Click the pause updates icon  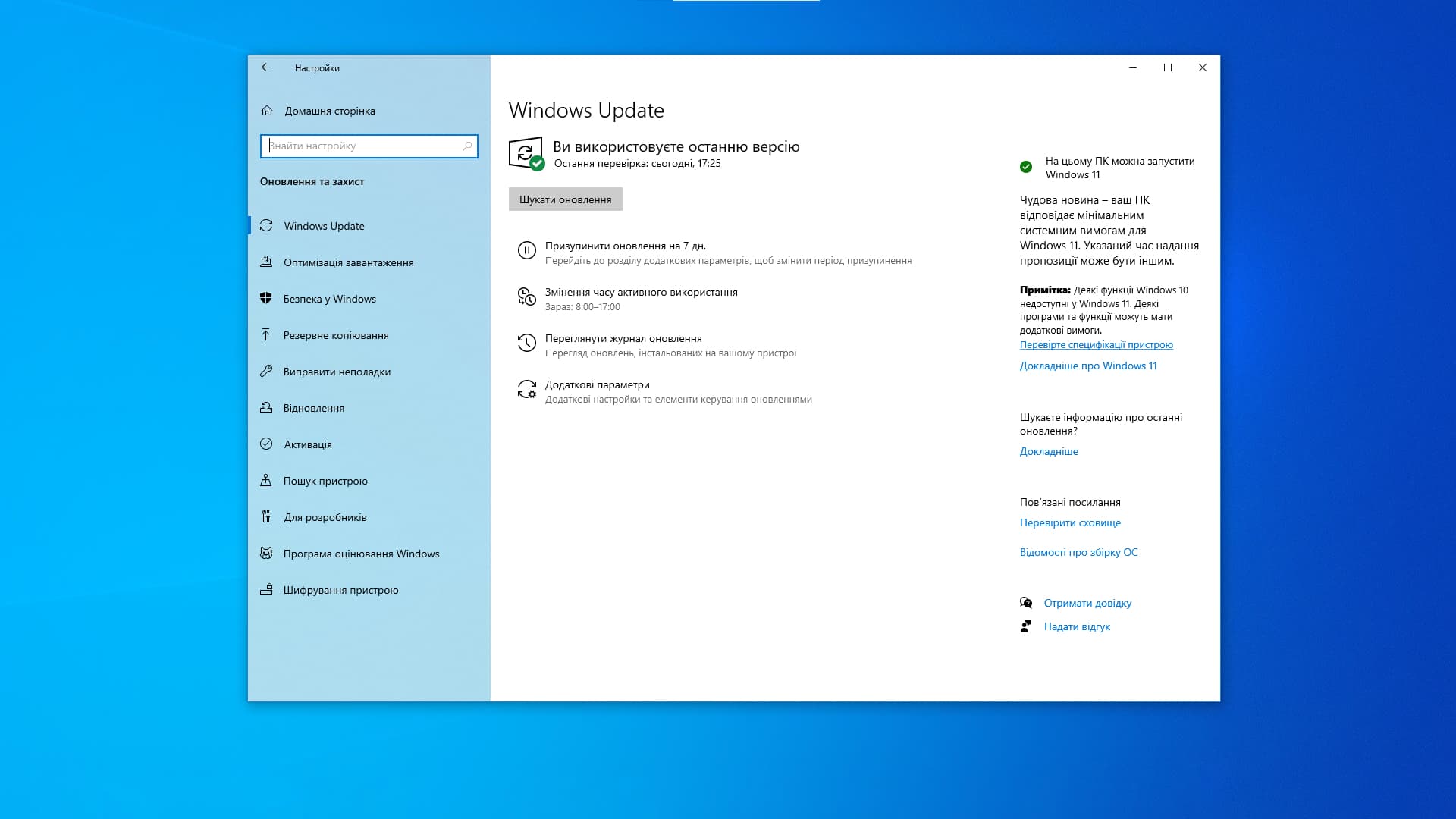pyautogui.click(x=526, y=250)
